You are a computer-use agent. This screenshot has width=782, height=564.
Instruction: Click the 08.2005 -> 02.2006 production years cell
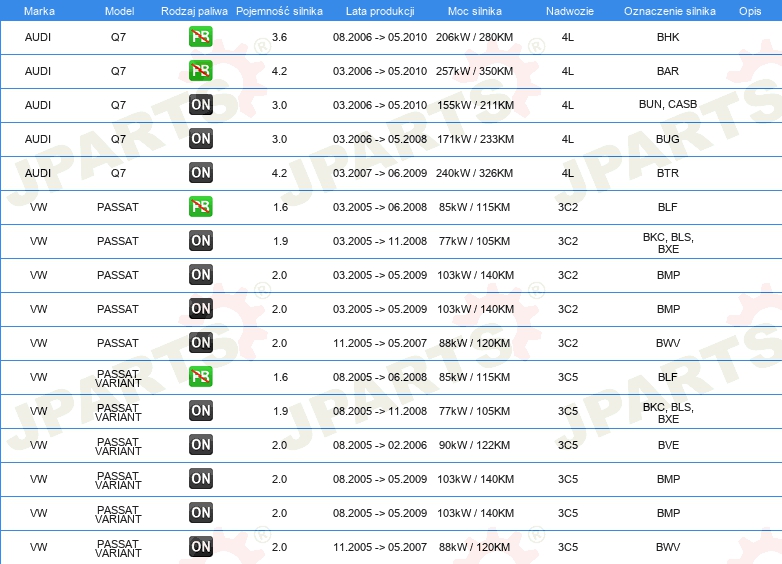pos(380,445)
